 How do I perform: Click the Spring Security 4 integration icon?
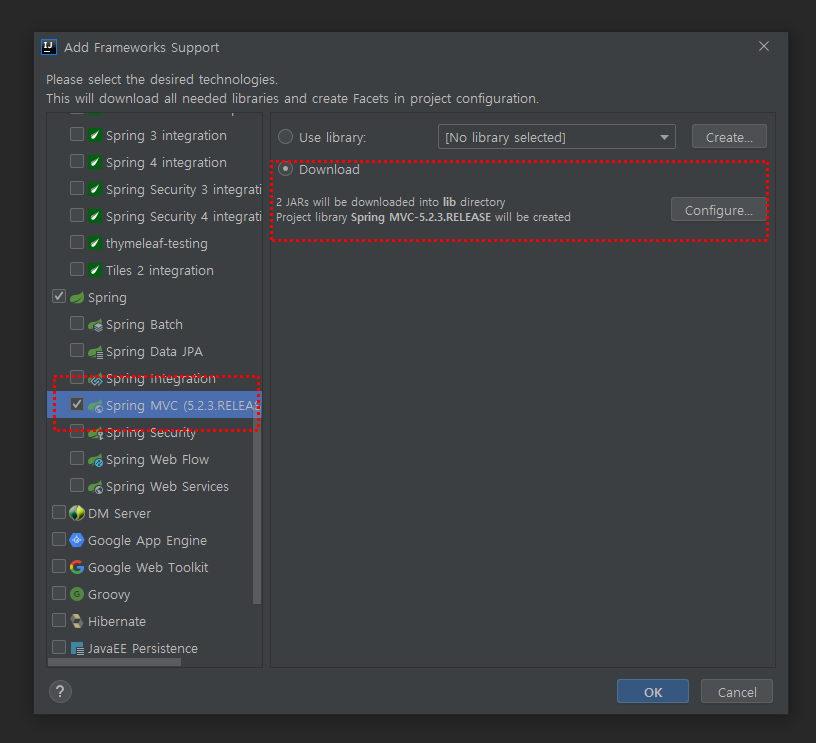pyautogui.click(x=95, y=216)
